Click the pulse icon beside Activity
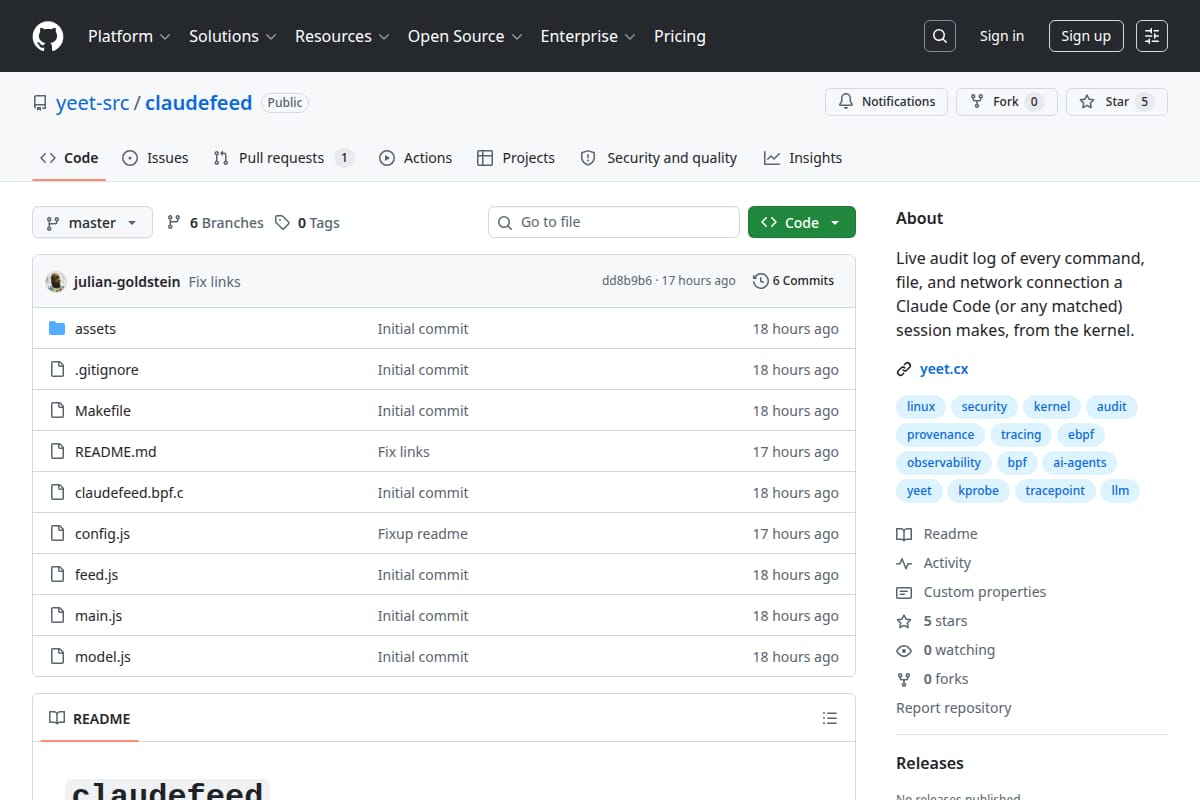 click(x=904, y=563)
